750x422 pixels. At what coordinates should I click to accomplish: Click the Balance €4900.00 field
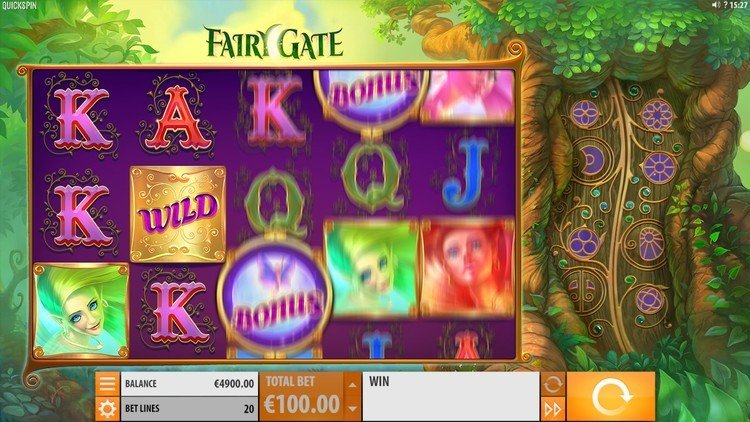pyautogui.click(x=189, y=384)
